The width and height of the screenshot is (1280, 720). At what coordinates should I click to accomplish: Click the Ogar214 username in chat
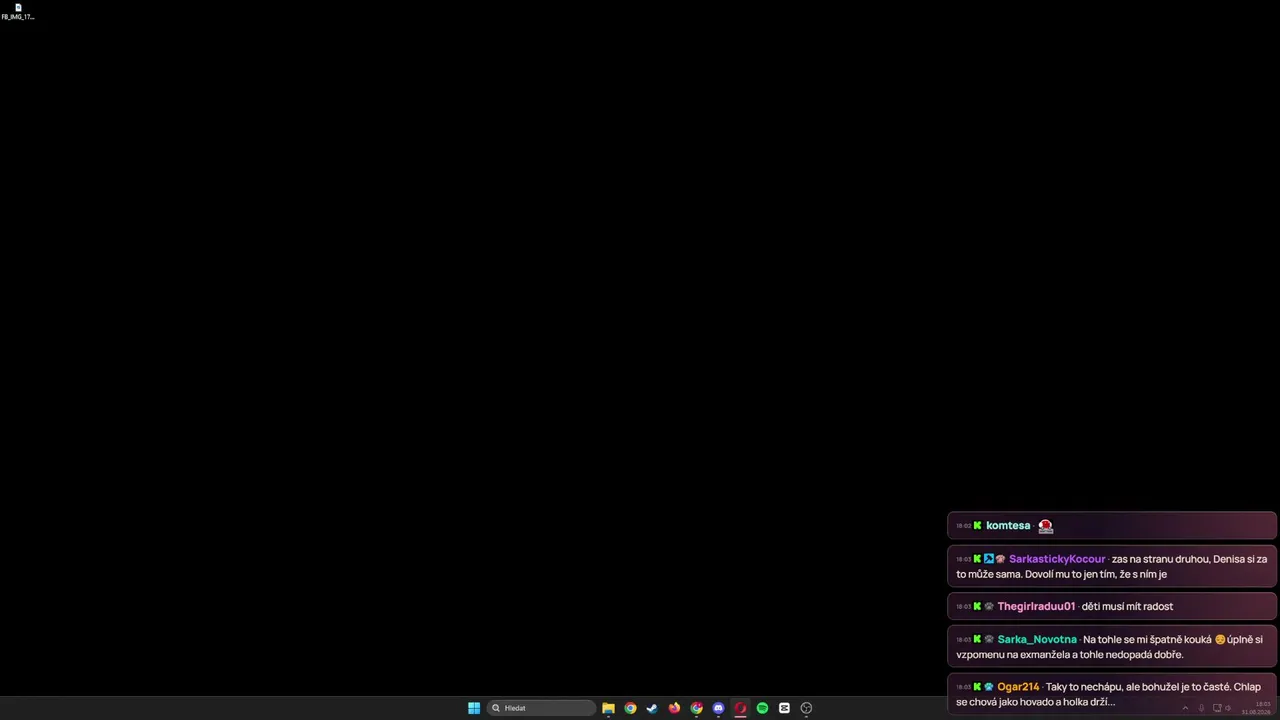pyautogui.click(x=1018, y=687)
